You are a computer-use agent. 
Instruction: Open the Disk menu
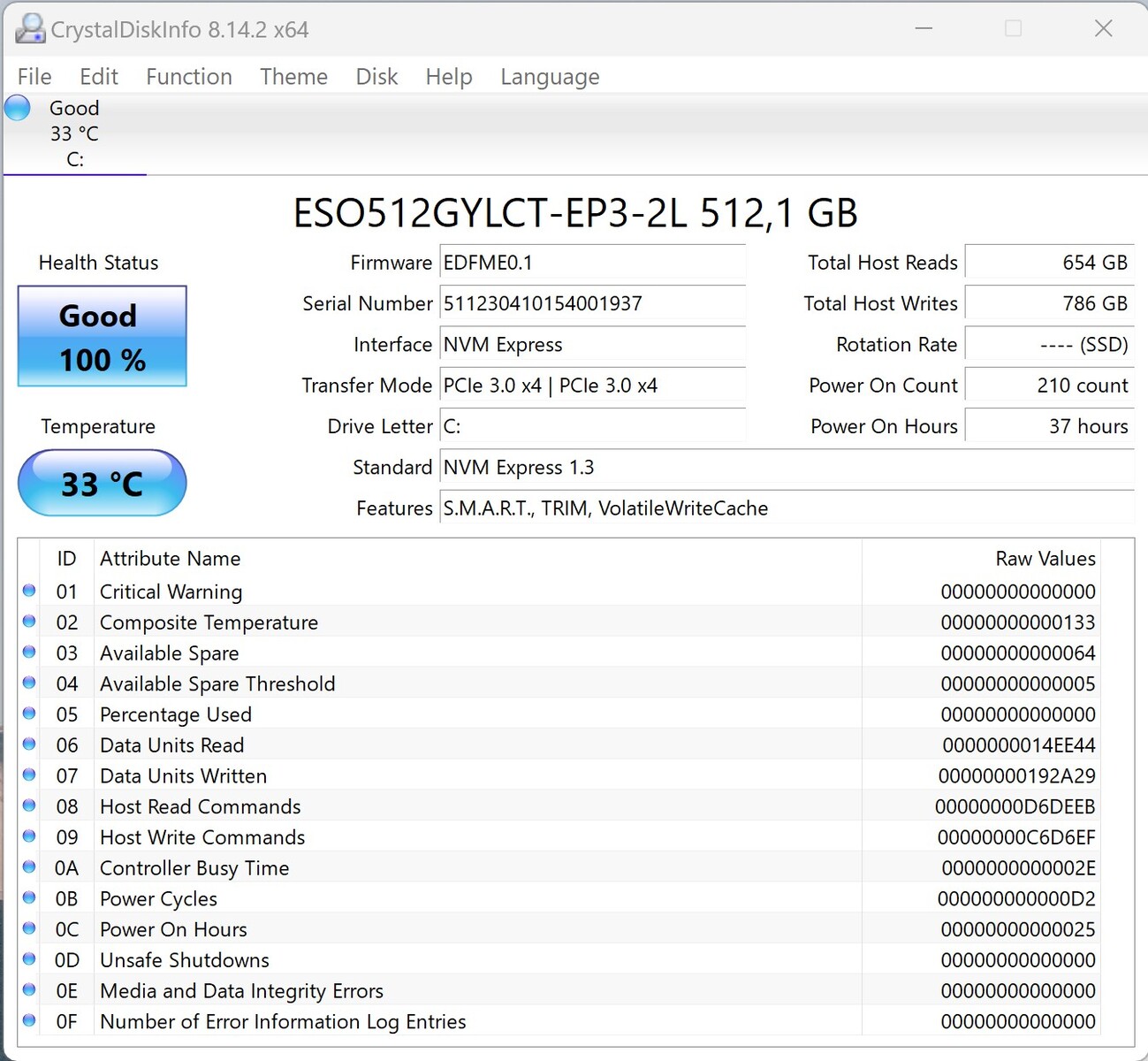click(376, 77)
